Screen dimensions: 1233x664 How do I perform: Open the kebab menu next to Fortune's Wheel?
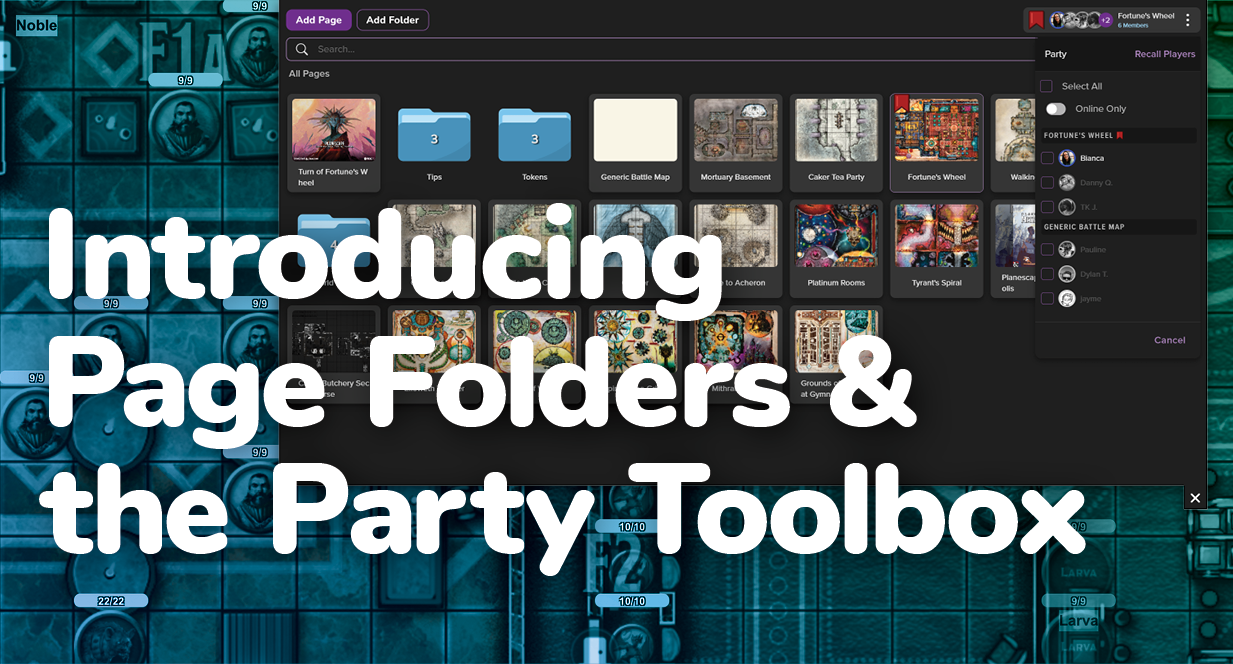click(1188, 19)
